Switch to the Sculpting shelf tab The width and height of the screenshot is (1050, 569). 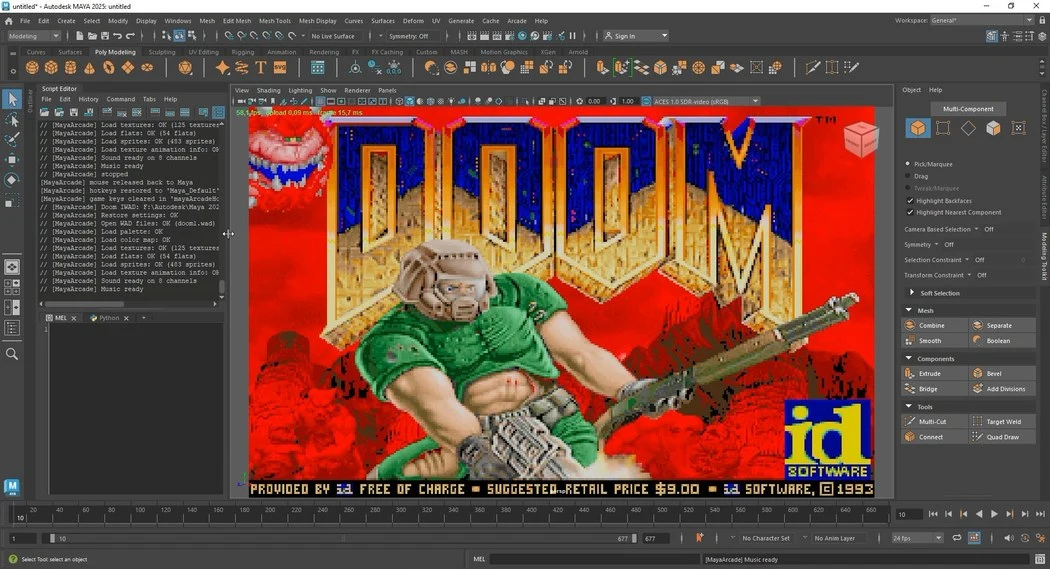pos(161,52)
